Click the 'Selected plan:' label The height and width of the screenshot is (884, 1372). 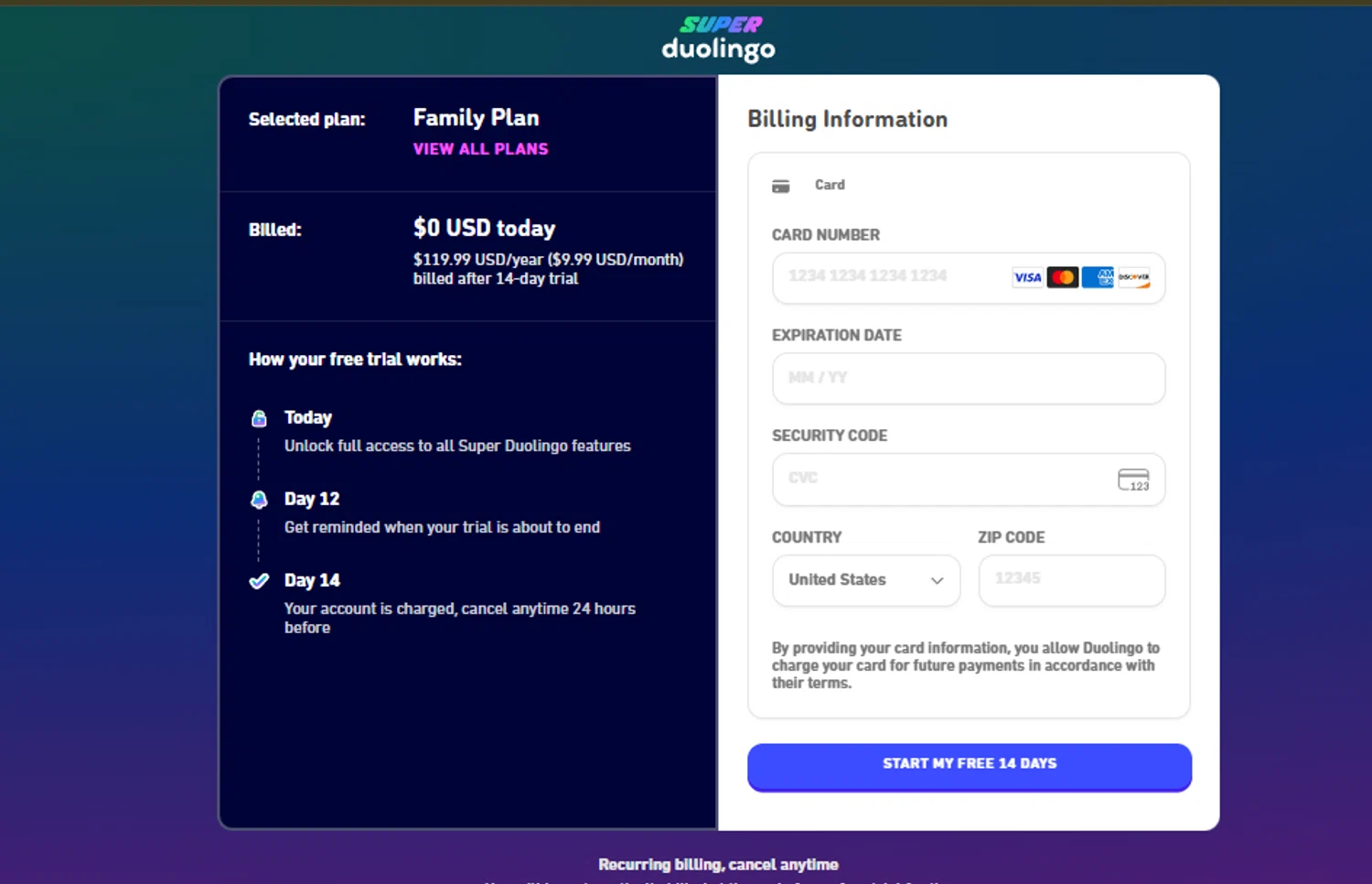(x=306, y=119)
